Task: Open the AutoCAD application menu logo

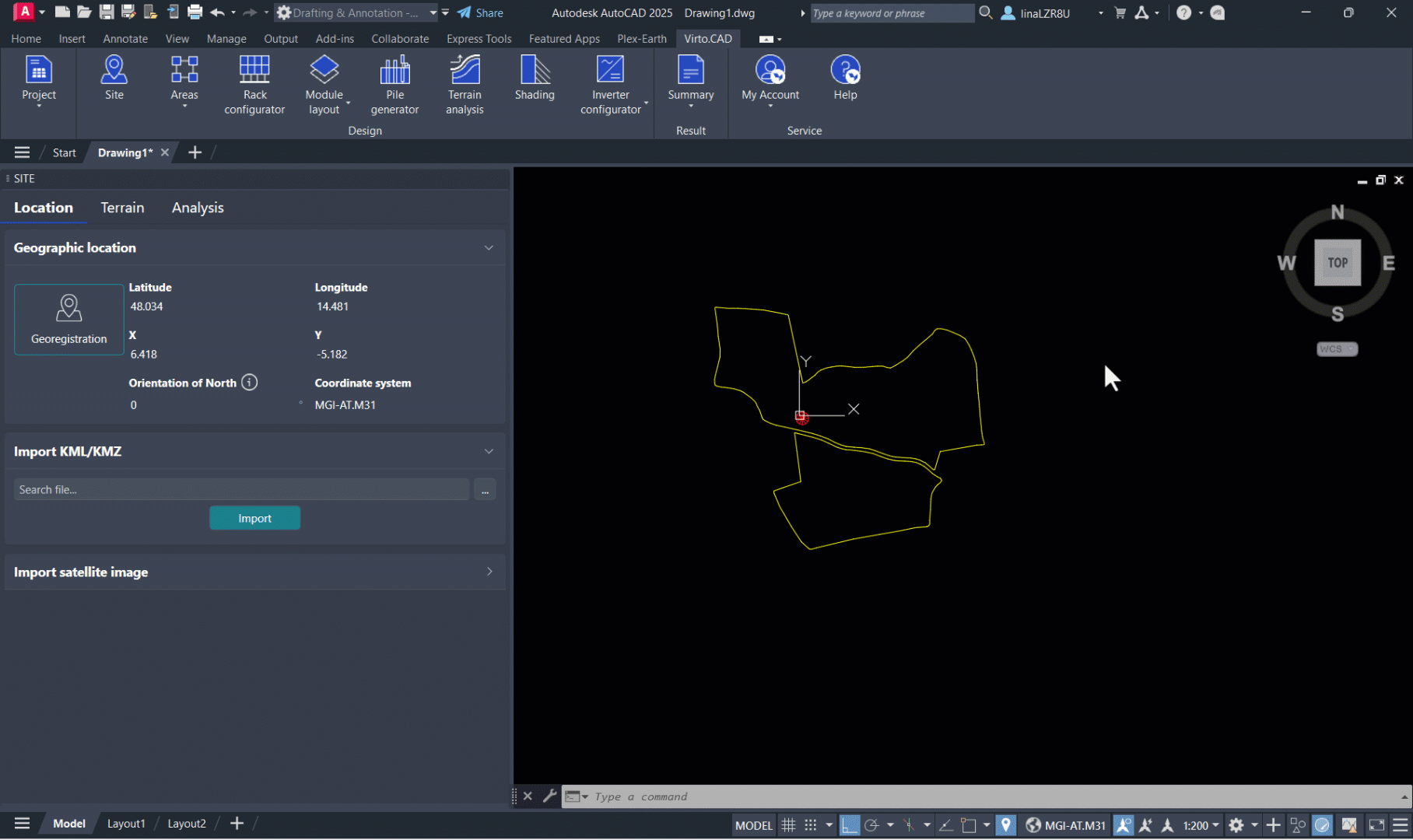Action: point(25,12)
